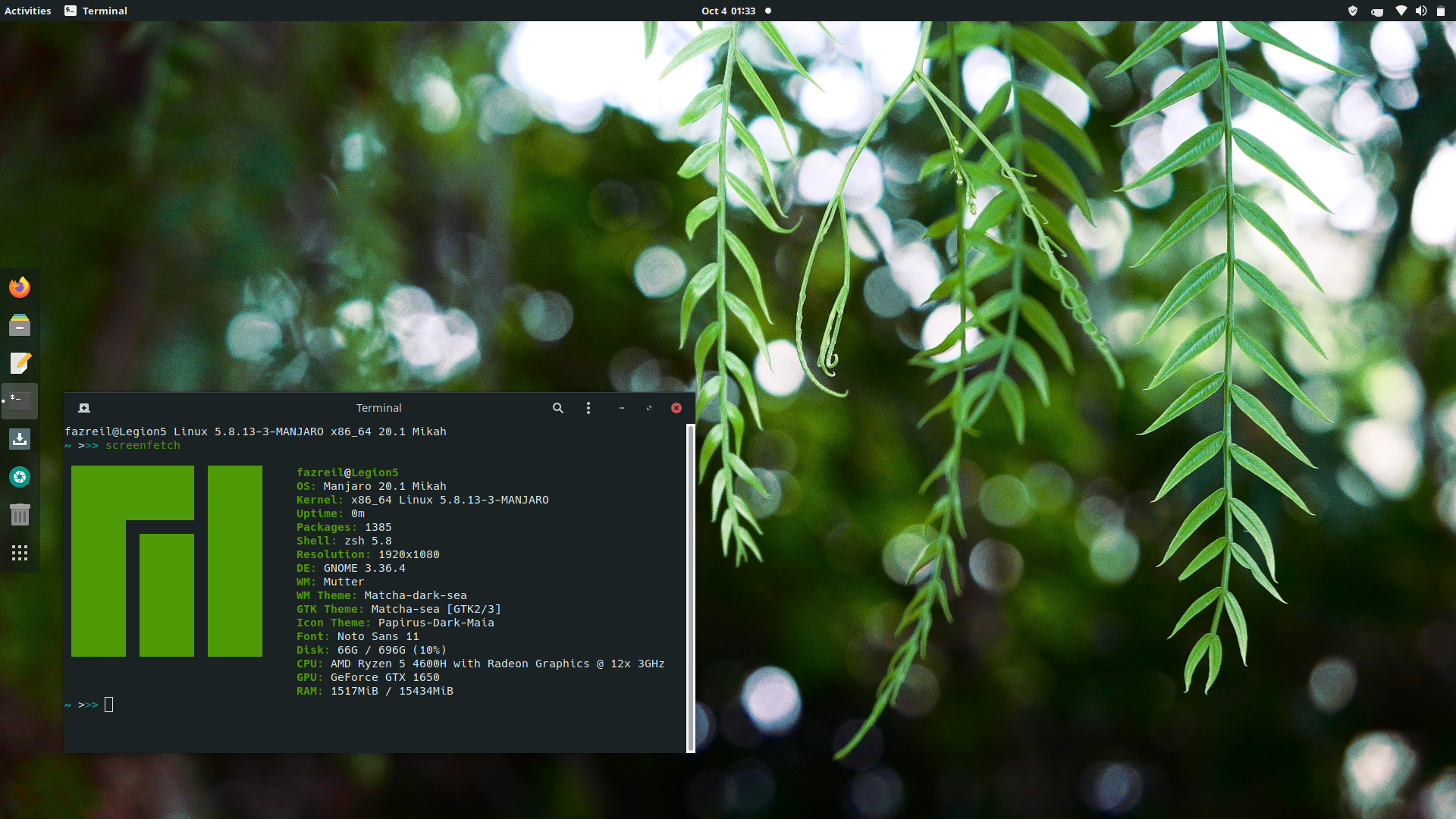
Task: Click the Terminal icon in the dock
Action: click(20, 401)
